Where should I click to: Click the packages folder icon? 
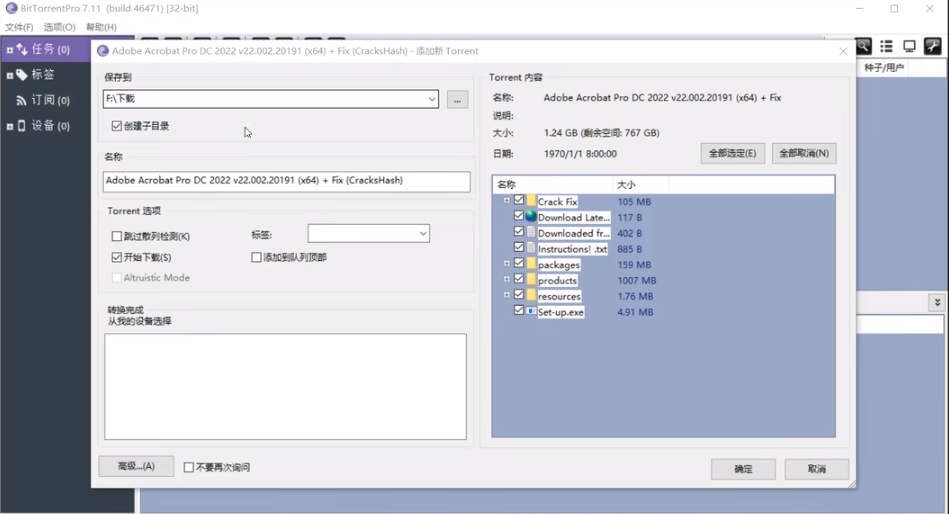pyautogui.click(x=531, y=264)
